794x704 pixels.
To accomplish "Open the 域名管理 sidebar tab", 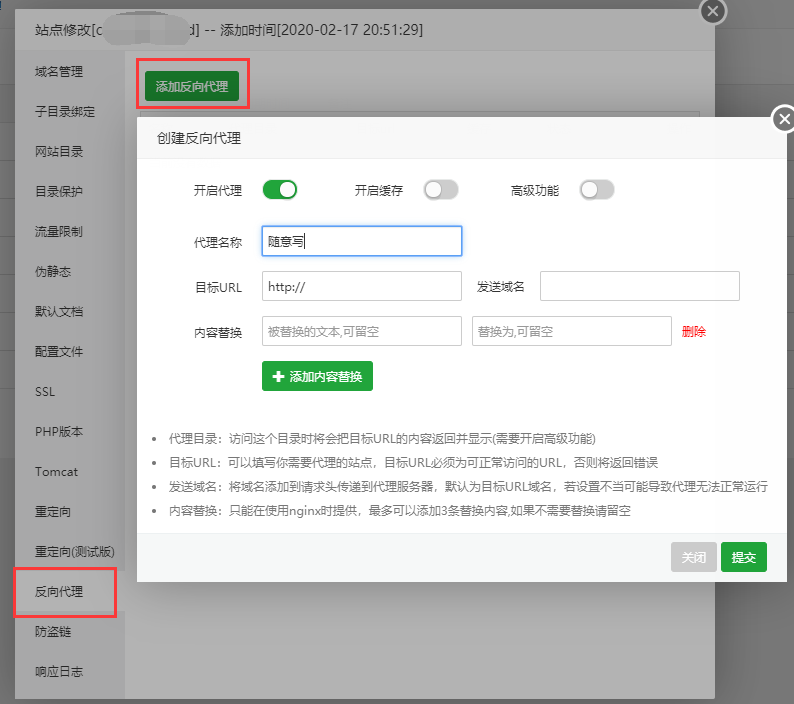I will (59, 72).
